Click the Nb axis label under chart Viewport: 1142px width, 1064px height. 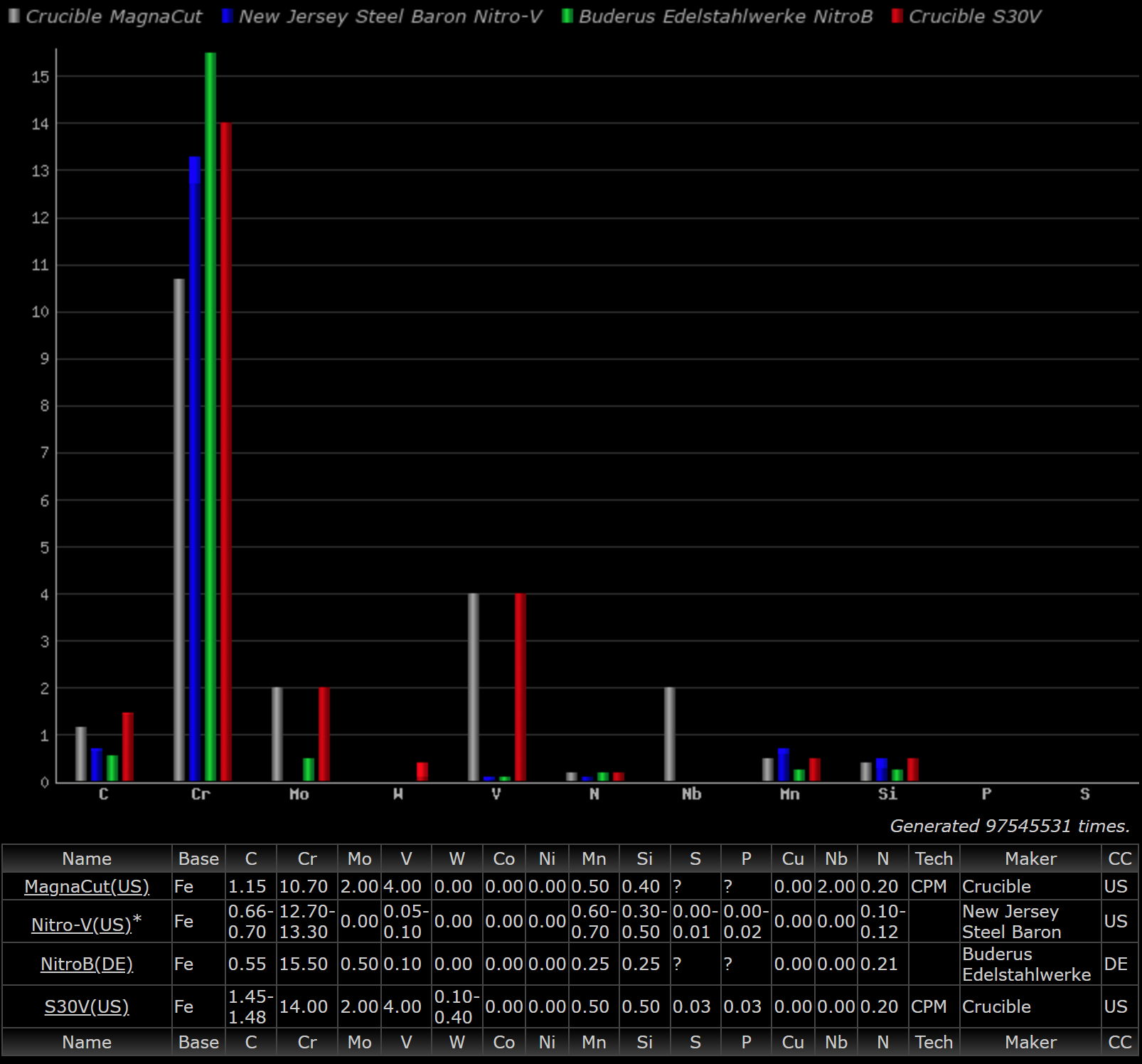[x=691, y=794]
